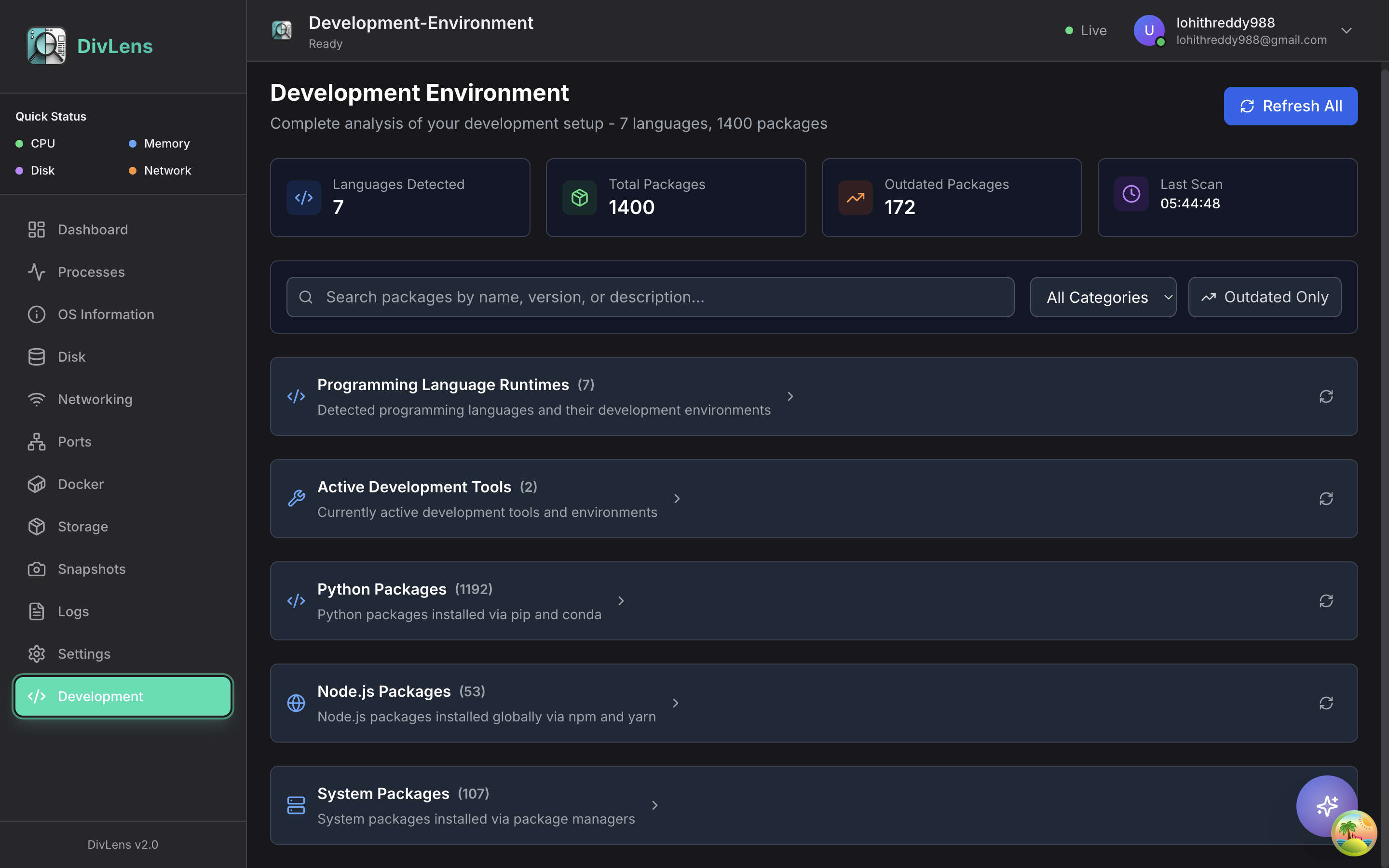Click the DivLens logo icon in sidebar
1389x868 pixels.
46,46
